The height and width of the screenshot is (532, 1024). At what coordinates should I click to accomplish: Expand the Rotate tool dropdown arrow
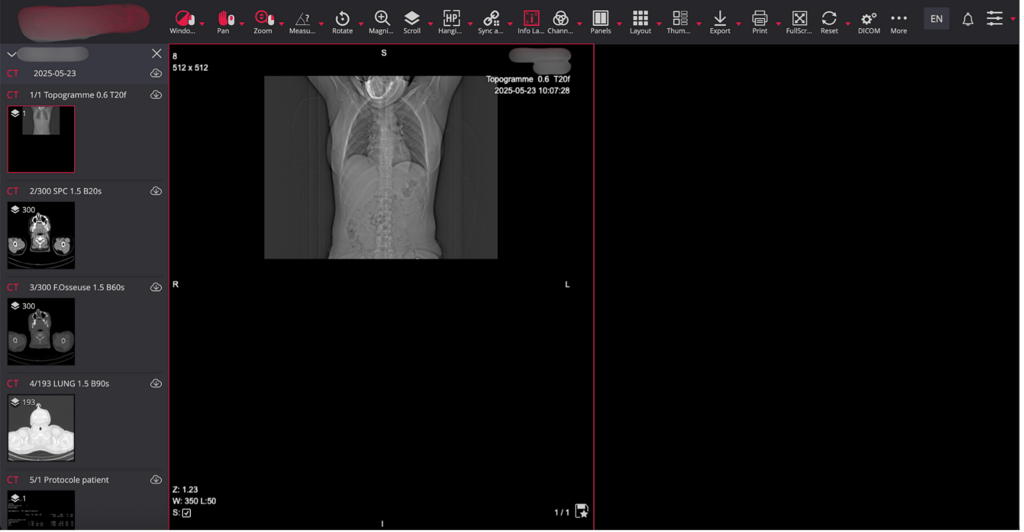click(361, 24)
